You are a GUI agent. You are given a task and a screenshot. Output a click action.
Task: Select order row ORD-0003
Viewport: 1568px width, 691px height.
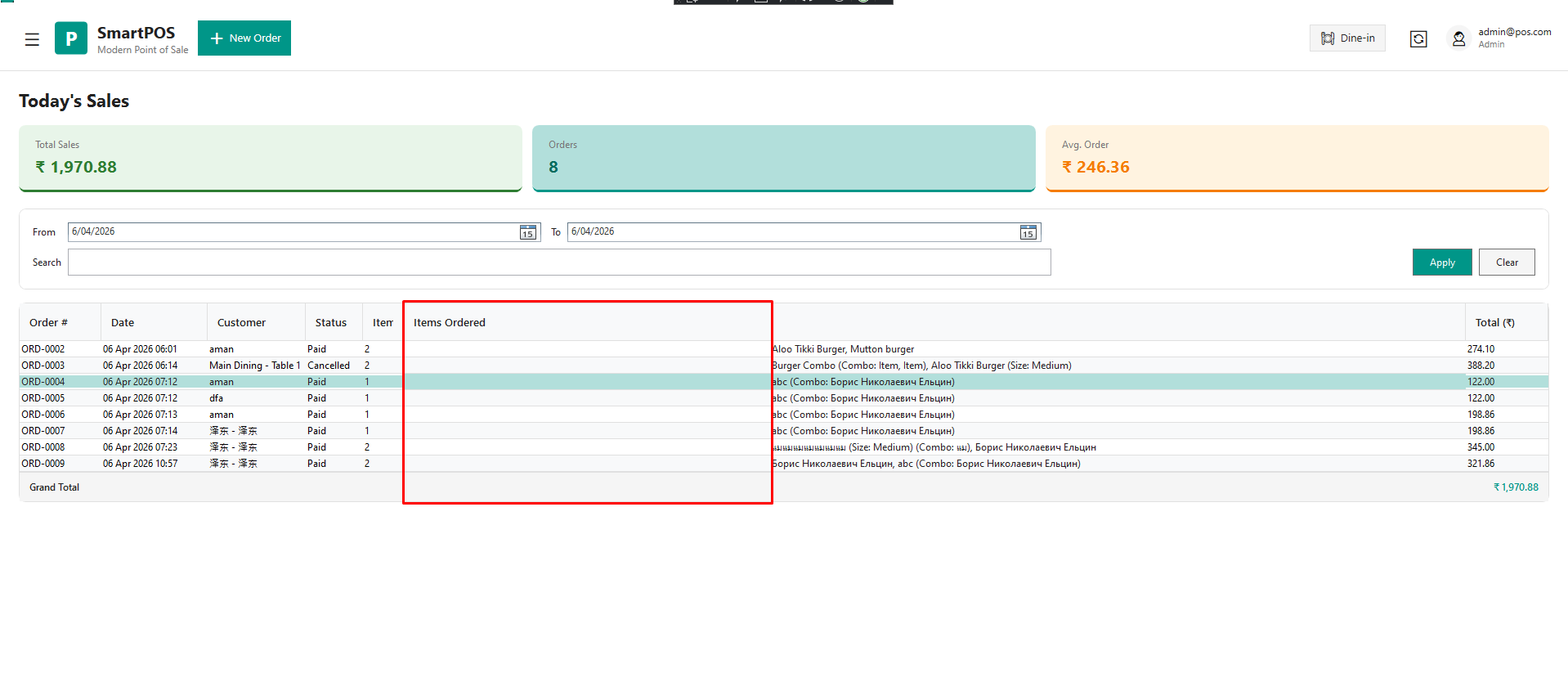pyautogui.click(x=43, y=366)
